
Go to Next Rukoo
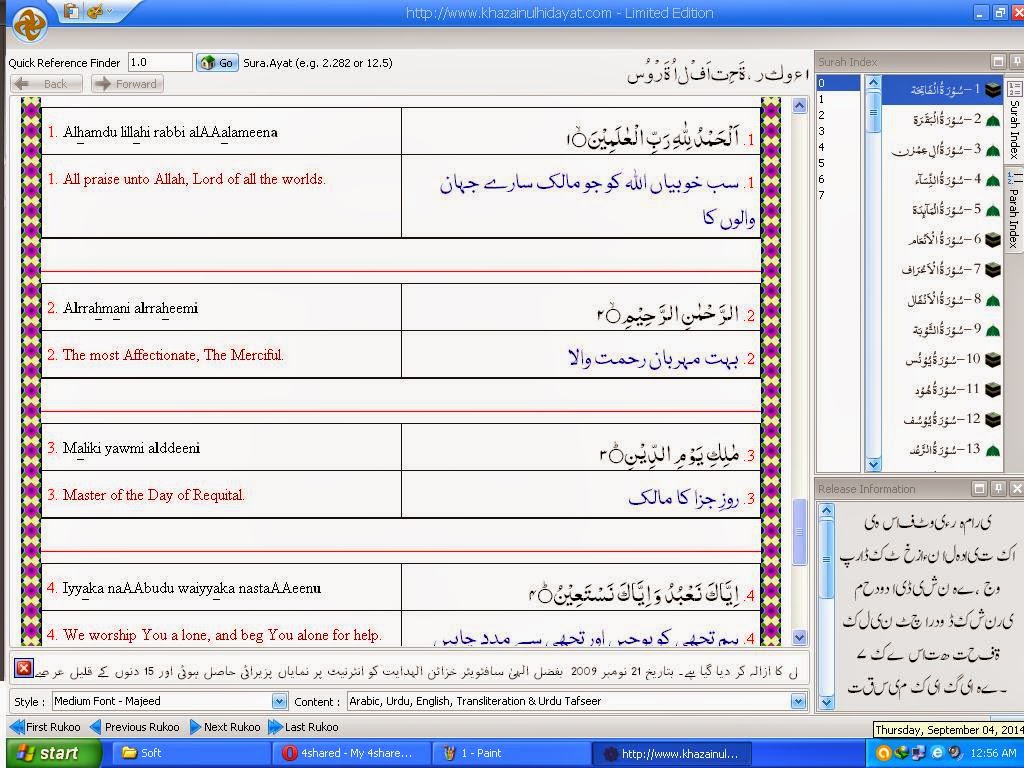(x=225, y=727)
